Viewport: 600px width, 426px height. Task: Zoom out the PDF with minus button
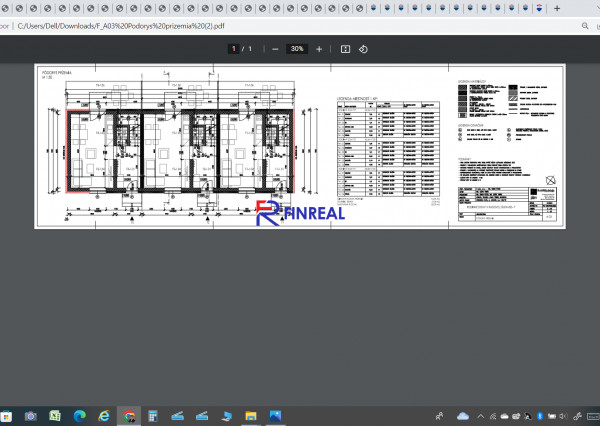[275, 48]
